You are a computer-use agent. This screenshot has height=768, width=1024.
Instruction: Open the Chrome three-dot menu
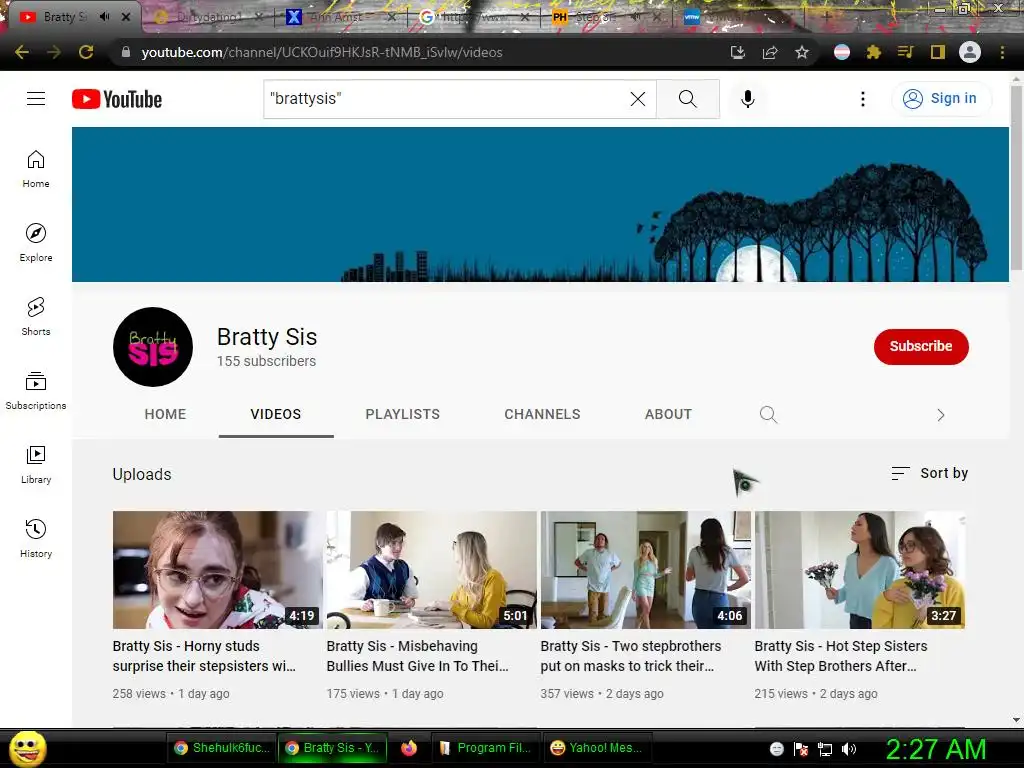pos(1002,52)
